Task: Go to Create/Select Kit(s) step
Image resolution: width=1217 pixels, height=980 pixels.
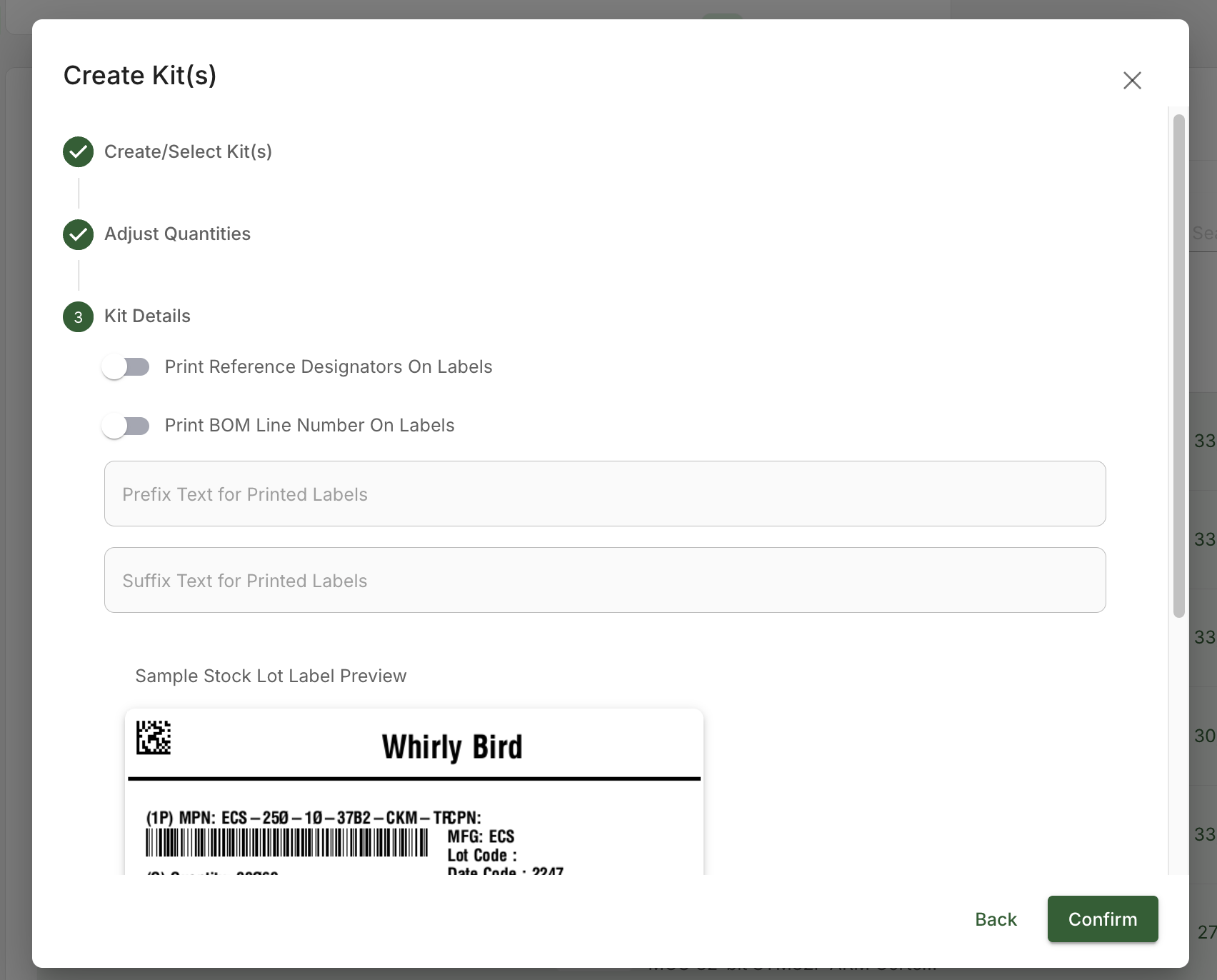Action: (188, 151)
